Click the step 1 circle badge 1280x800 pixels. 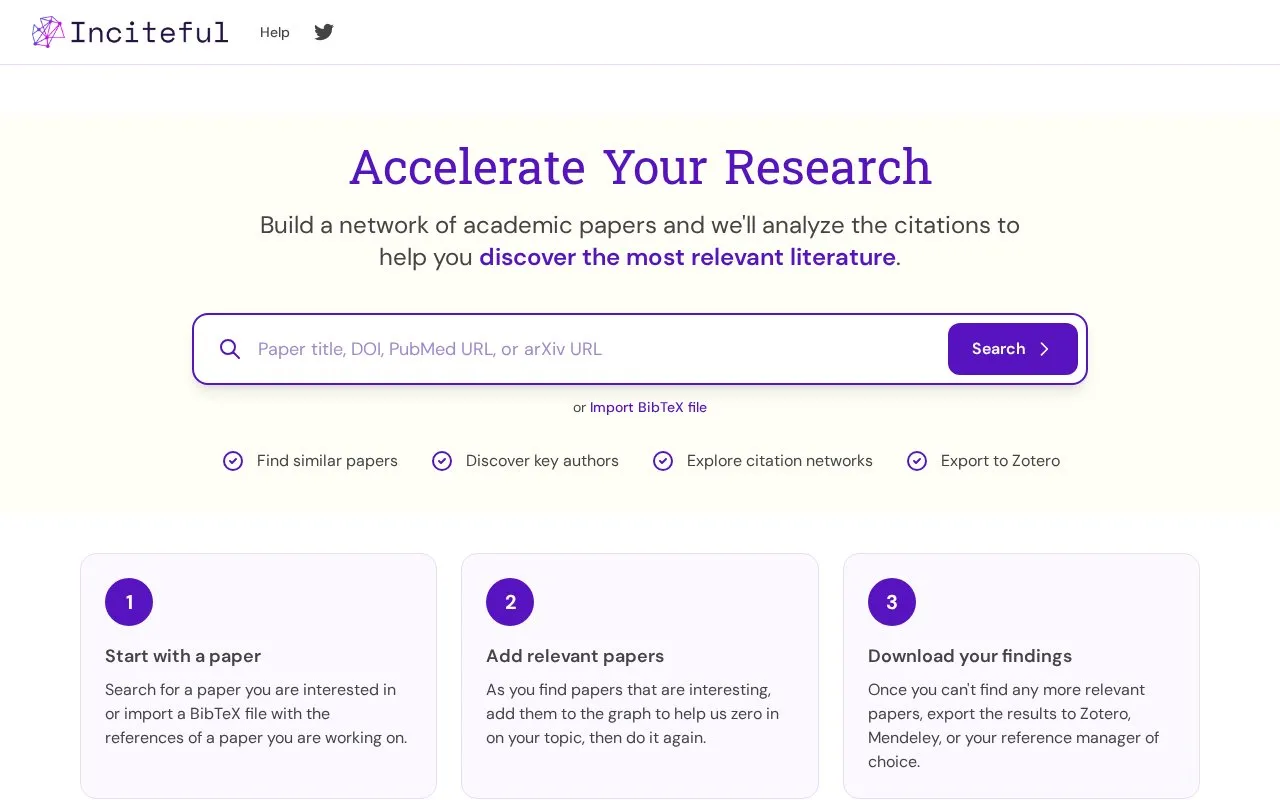click(129, 602)
